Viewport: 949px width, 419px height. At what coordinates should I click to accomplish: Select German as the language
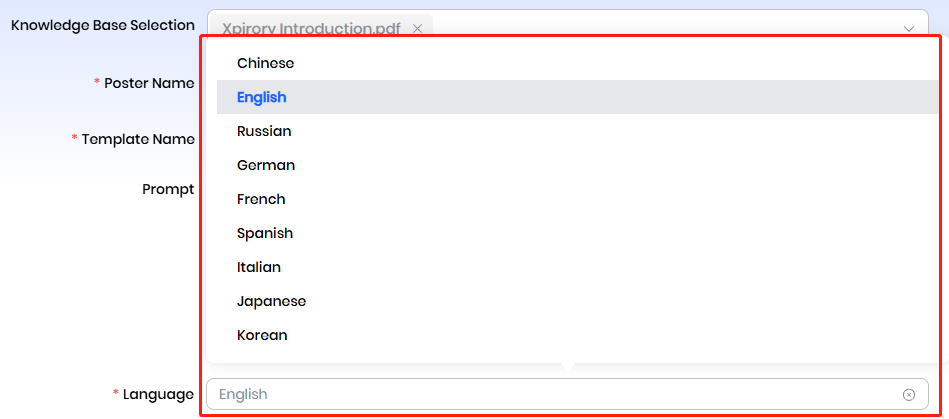266,165
